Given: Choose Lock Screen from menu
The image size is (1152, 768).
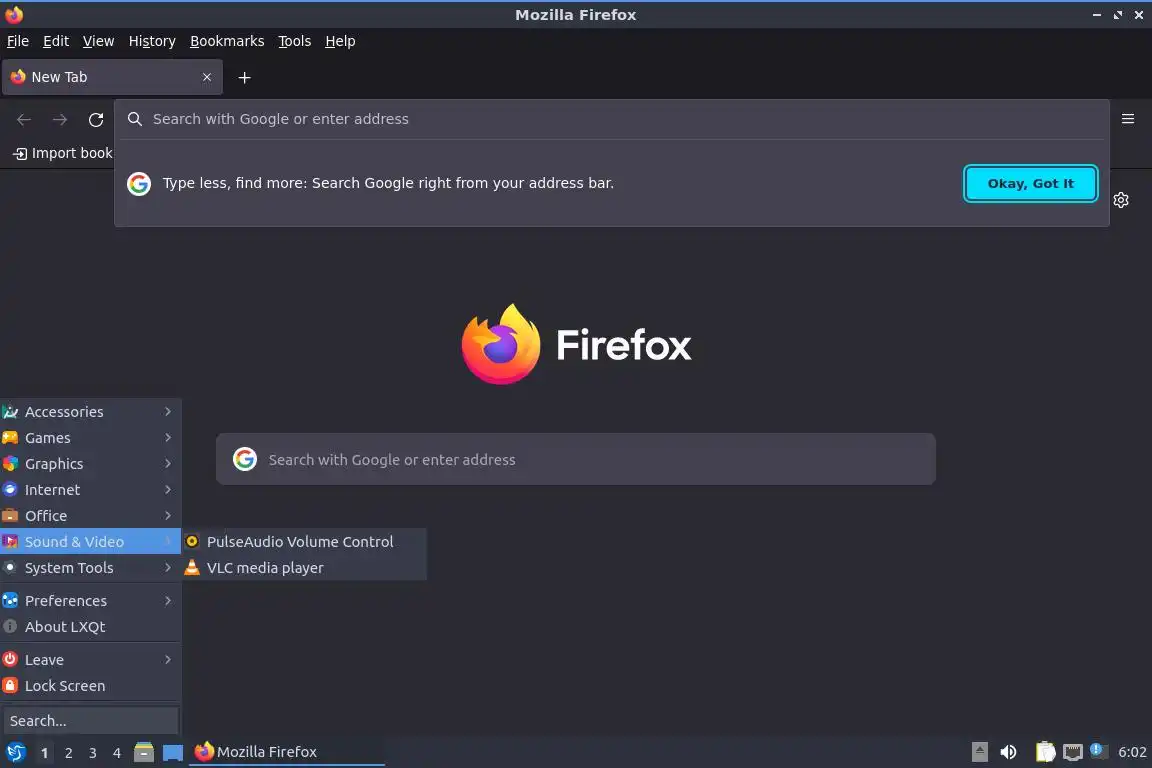Looking at the screenshot, I should coord(90,685).
